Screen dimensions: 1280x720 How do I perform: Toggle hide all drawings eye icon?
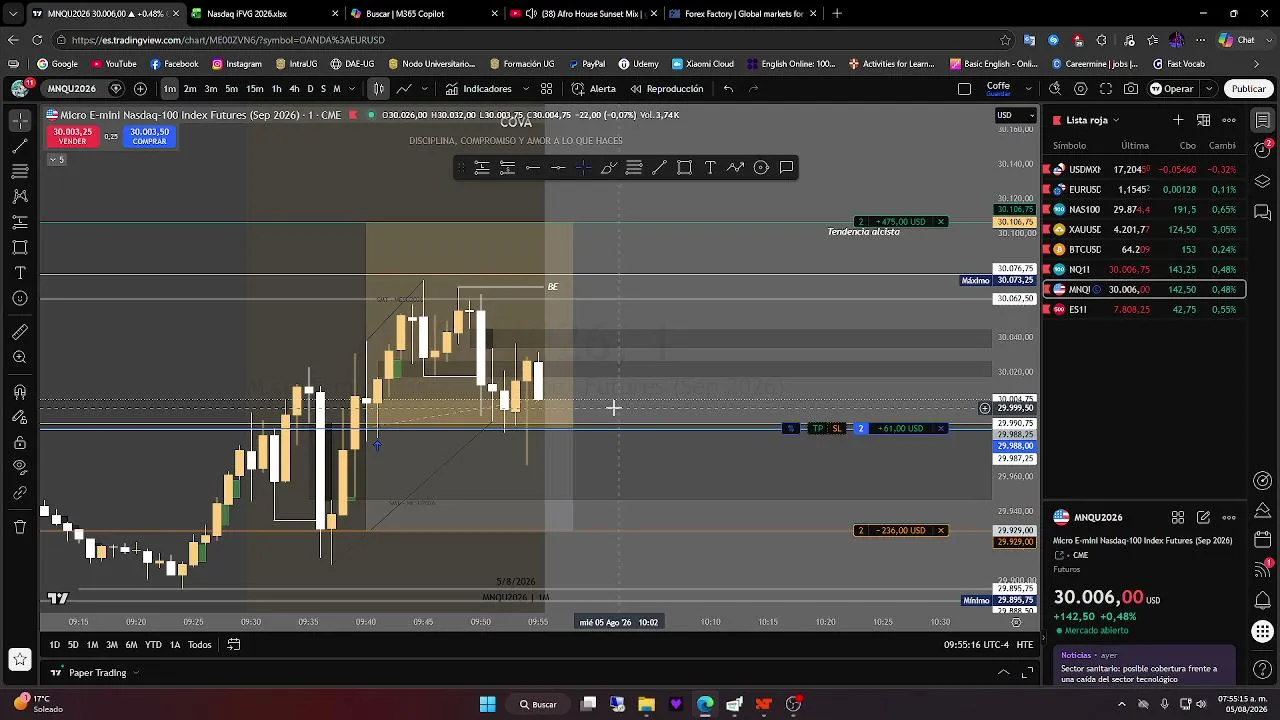(x=20, y=467)
